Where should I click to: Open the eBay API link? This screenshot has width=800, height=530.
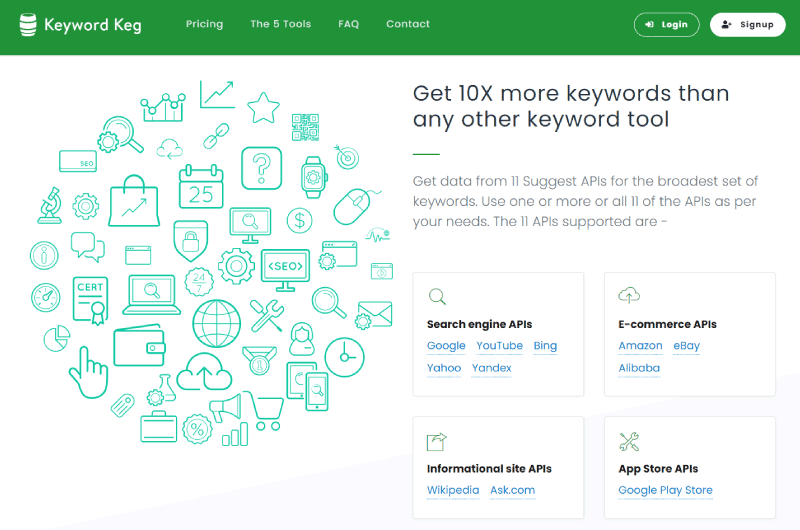click(686, 346)
